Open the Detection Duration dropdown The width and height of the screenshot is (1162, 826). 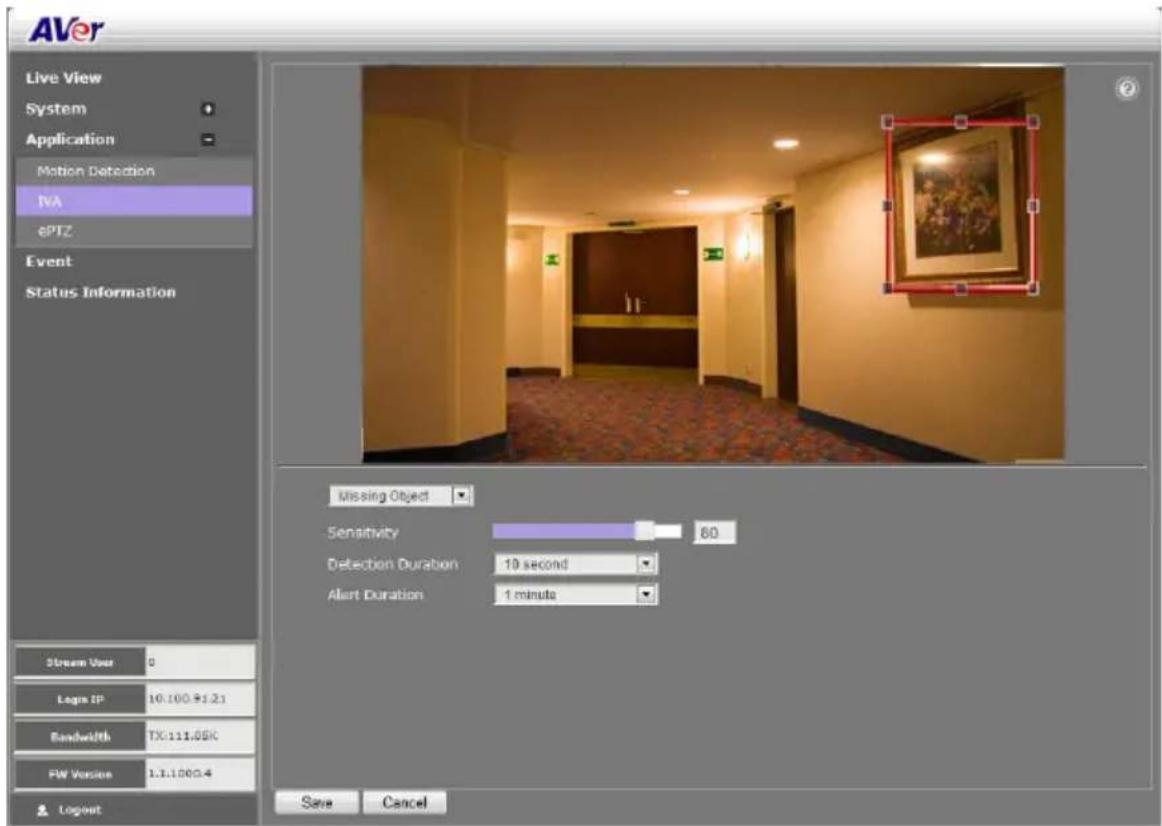coord(576,564)
